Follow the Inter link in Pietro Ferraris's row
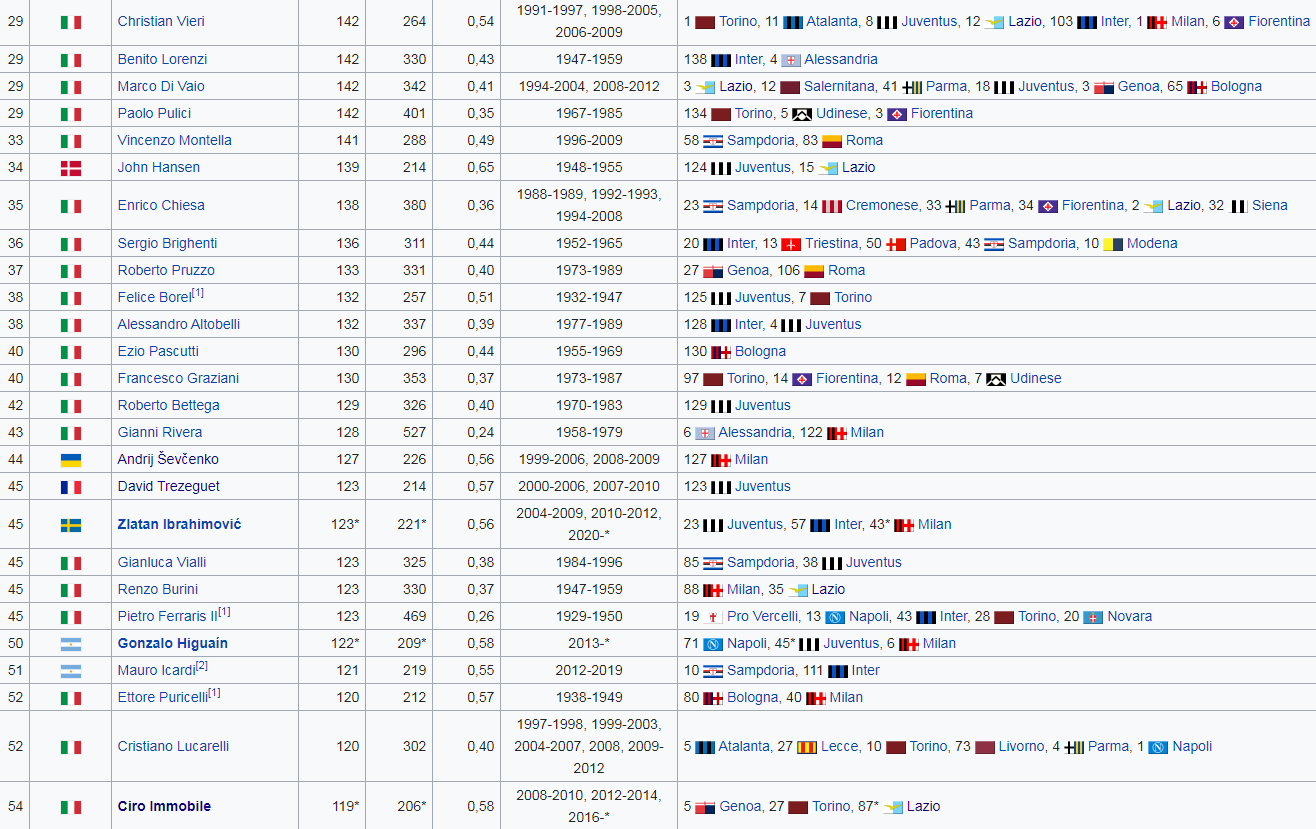 tap(954, 617)
